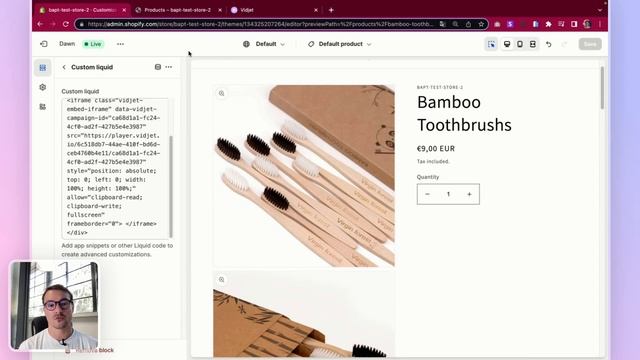
Task: Click the exit editor icon beside Dawn
Action: [44, 44]
